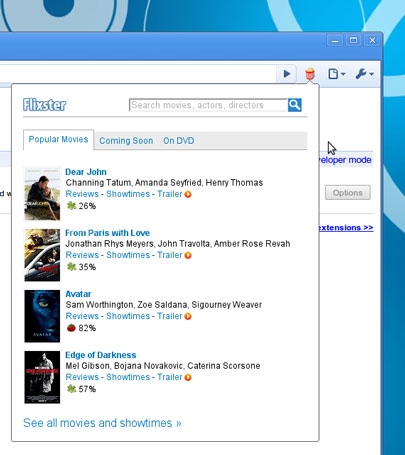Screen dimensions: 405x455
Task: Click the cast line with Mel Gibson
Action: [163, 366]
